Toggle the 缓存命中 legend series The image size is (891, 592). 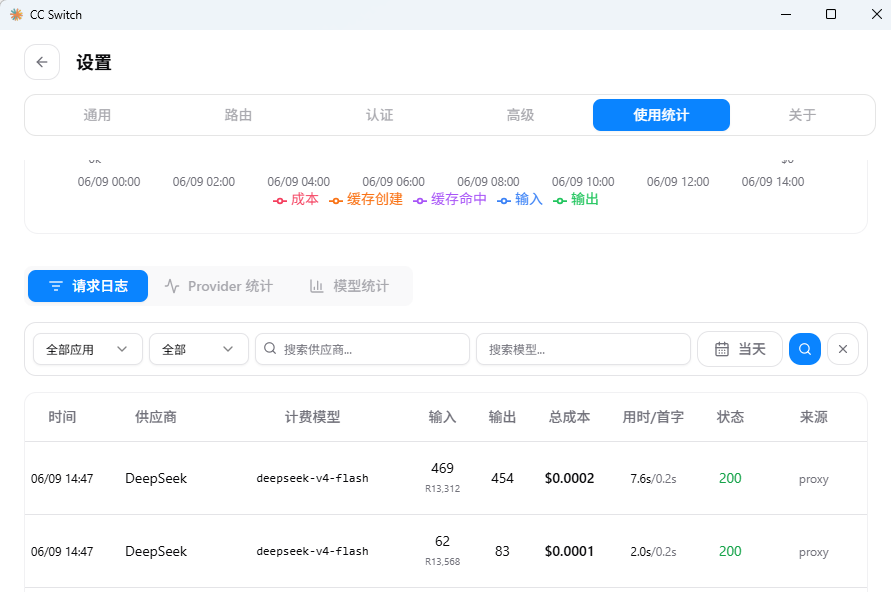pos(450,199)
